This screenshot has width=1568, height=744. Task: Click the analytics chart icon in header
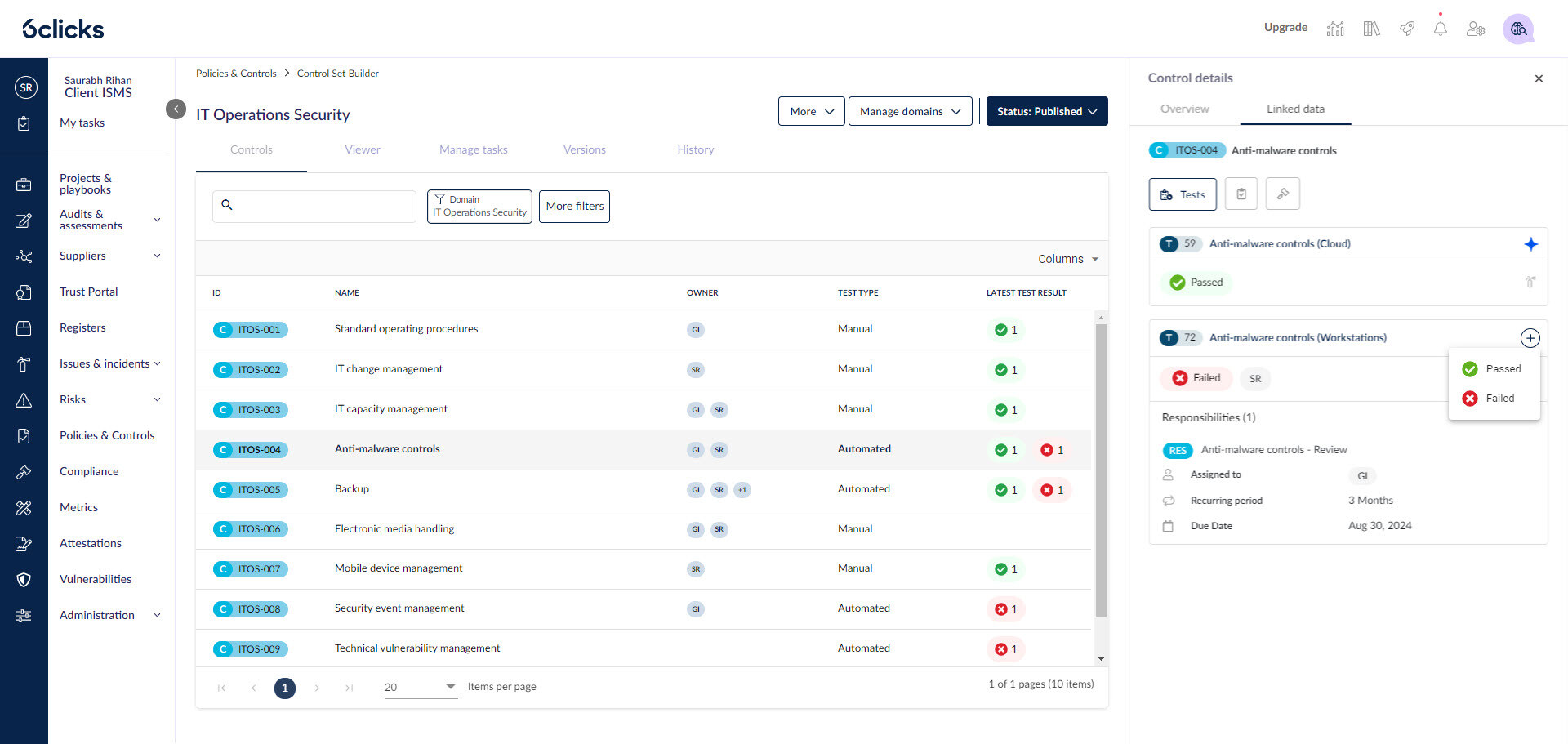[1335, 29]
